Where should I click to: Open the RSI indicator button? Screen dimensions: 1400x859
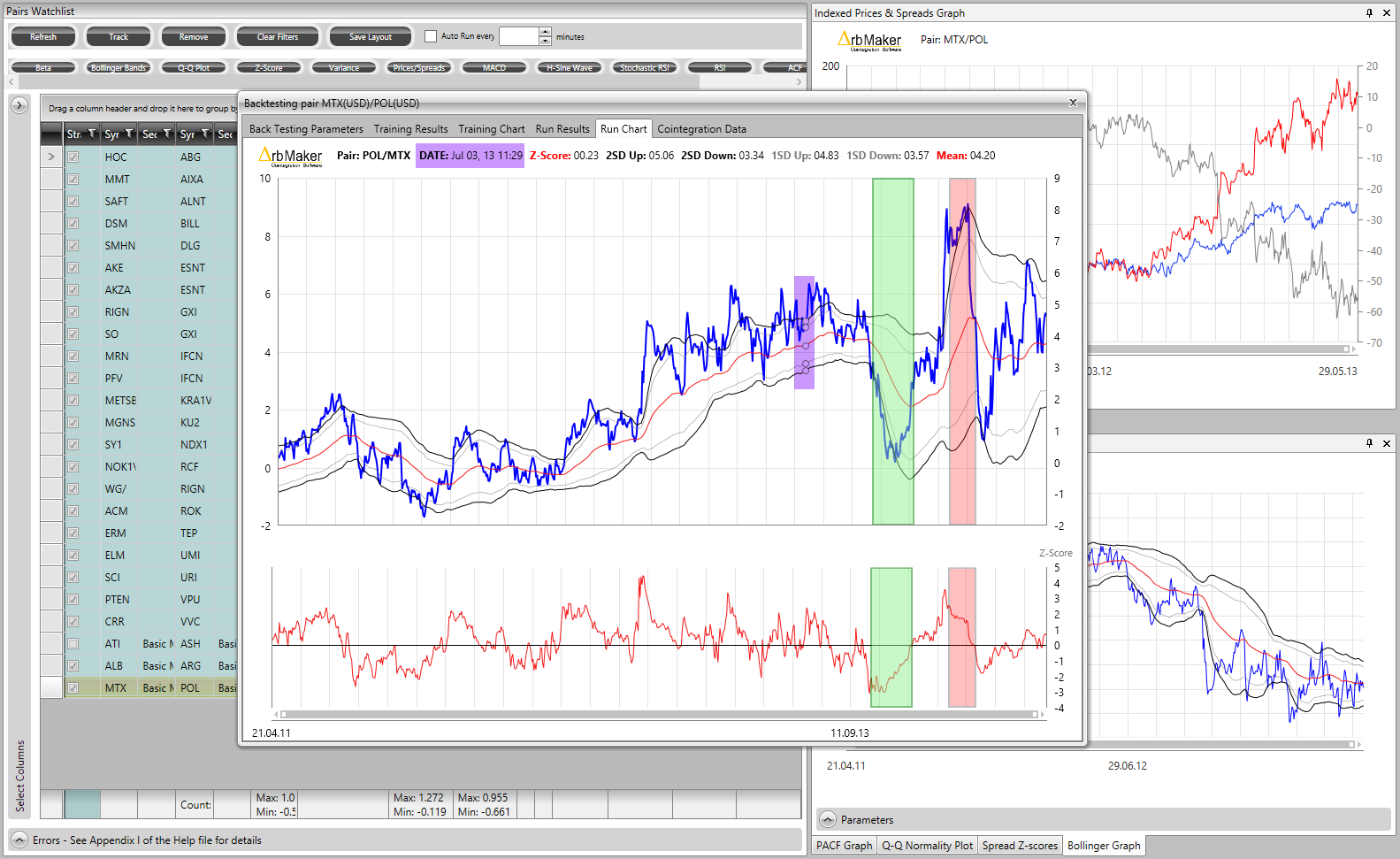[720, 67]
